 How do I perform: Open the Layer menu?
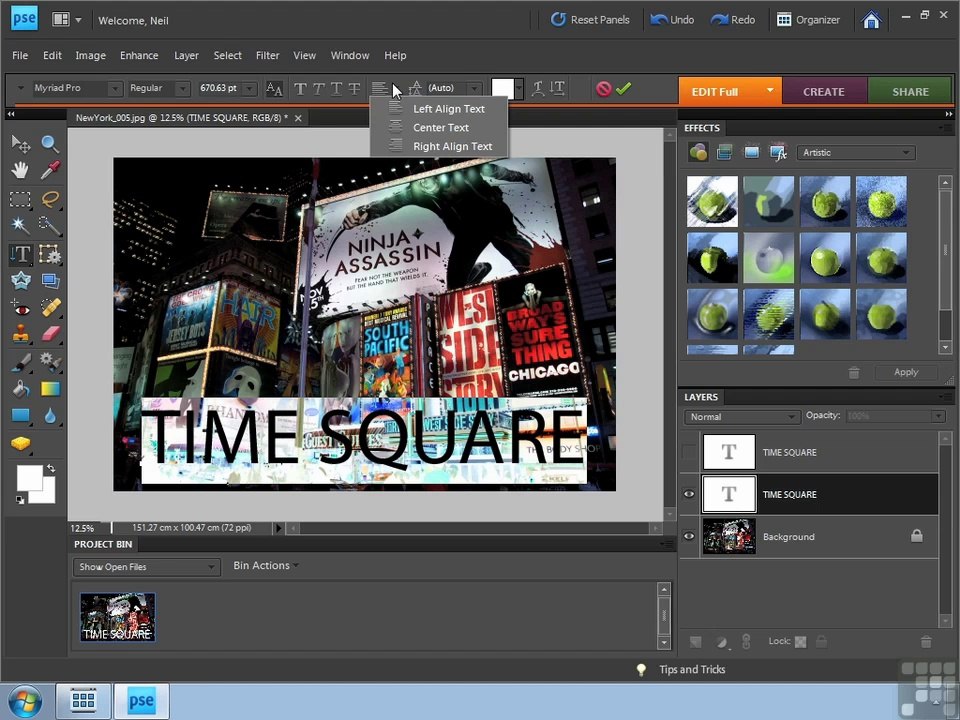186,55
